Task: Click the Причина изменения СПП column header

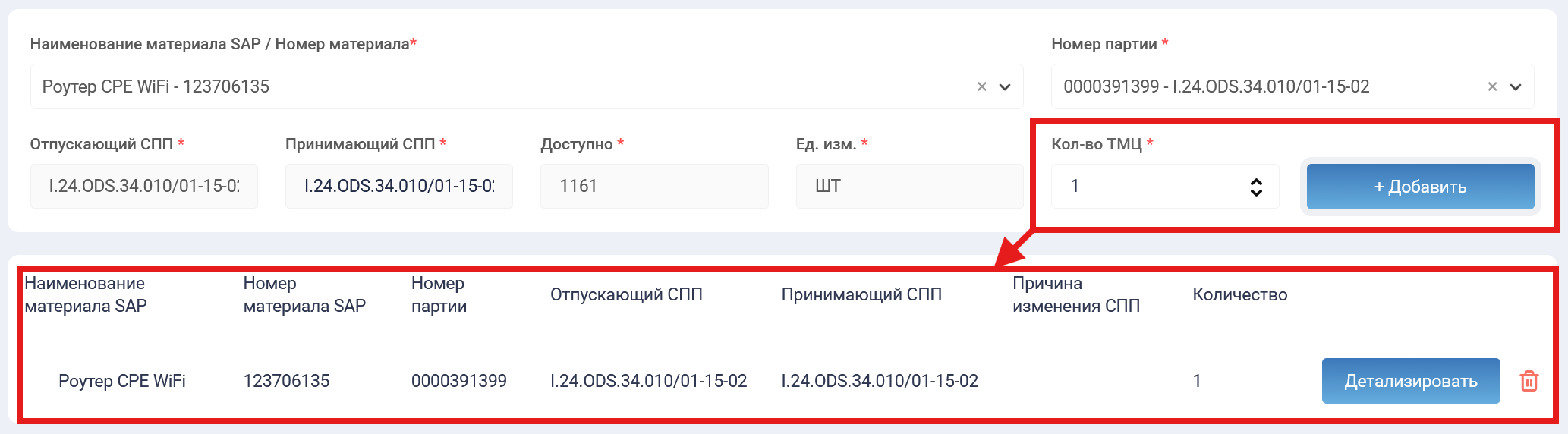Action: [x=1075, y=294]
